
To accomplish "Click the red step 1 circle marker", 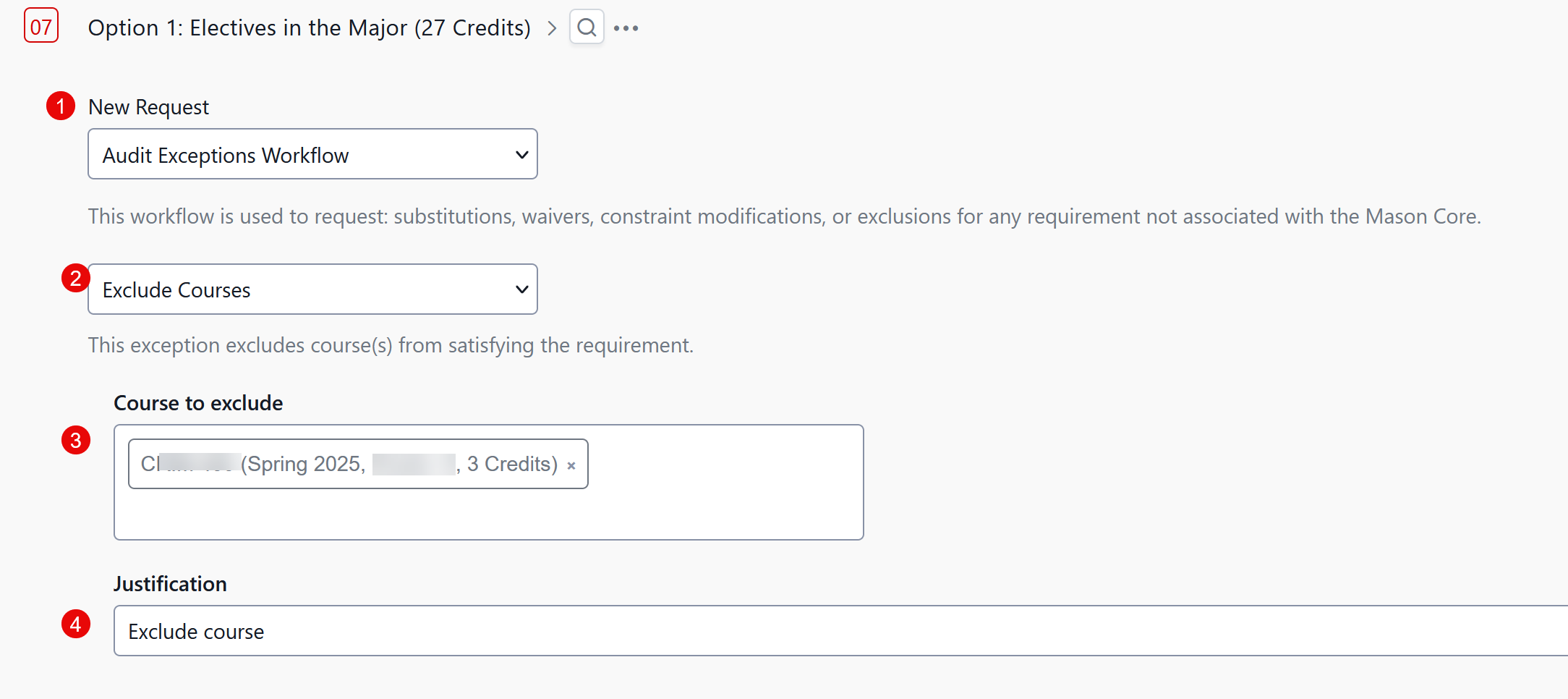I will [61, 106].
